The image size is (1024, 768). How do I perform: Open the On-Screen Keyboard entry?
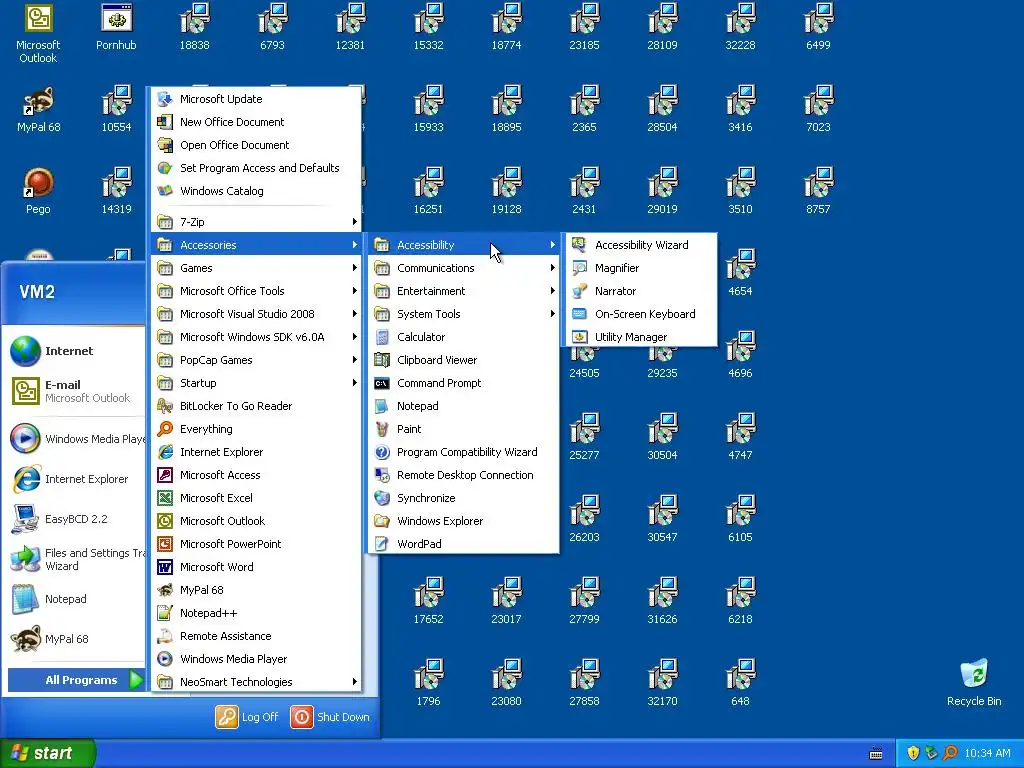click(641, 313)
